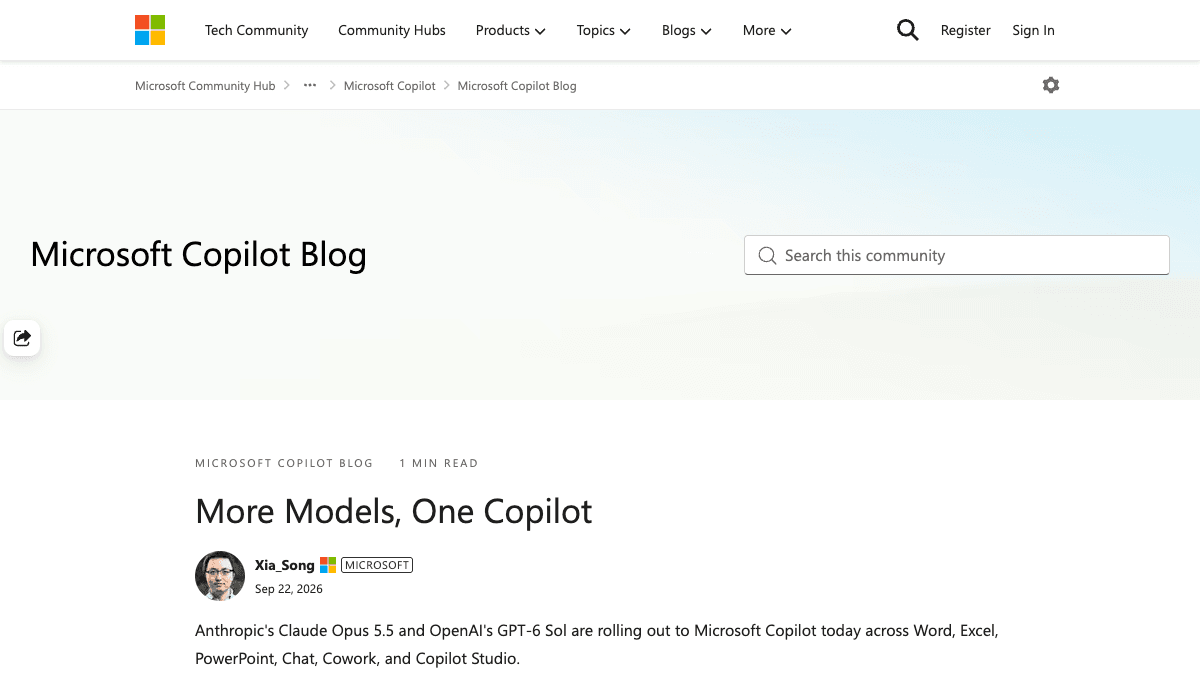Click the Sep 22, 2026 date
The height and width of the screenshot is (675, 1200).
pyautogui.click(x=289, y=589)
